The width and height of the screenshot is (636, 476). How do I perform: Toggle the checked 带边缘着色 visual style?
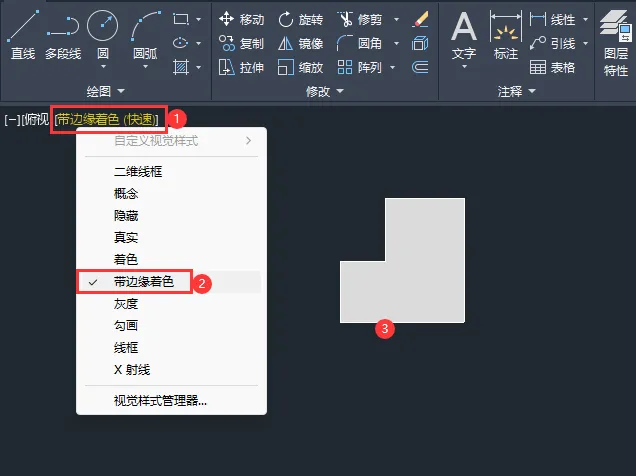(x=143, y=282)
